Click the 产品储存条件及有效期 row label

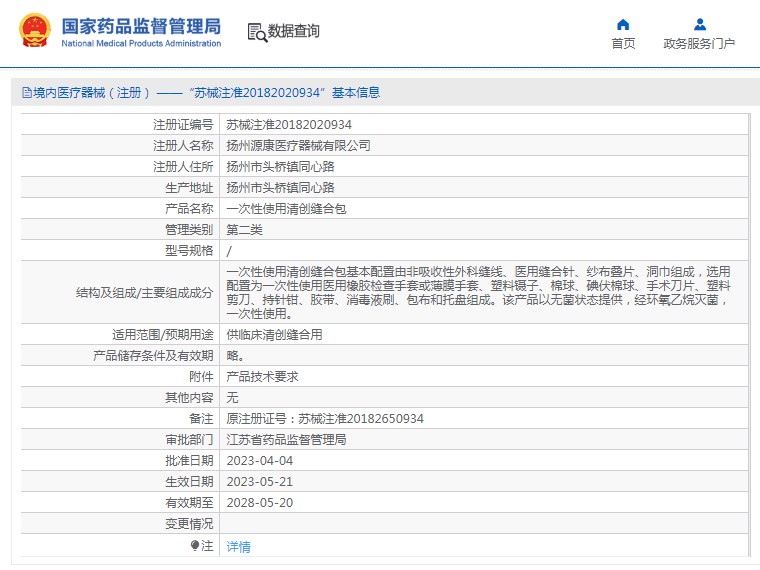[x=153, y=356]
